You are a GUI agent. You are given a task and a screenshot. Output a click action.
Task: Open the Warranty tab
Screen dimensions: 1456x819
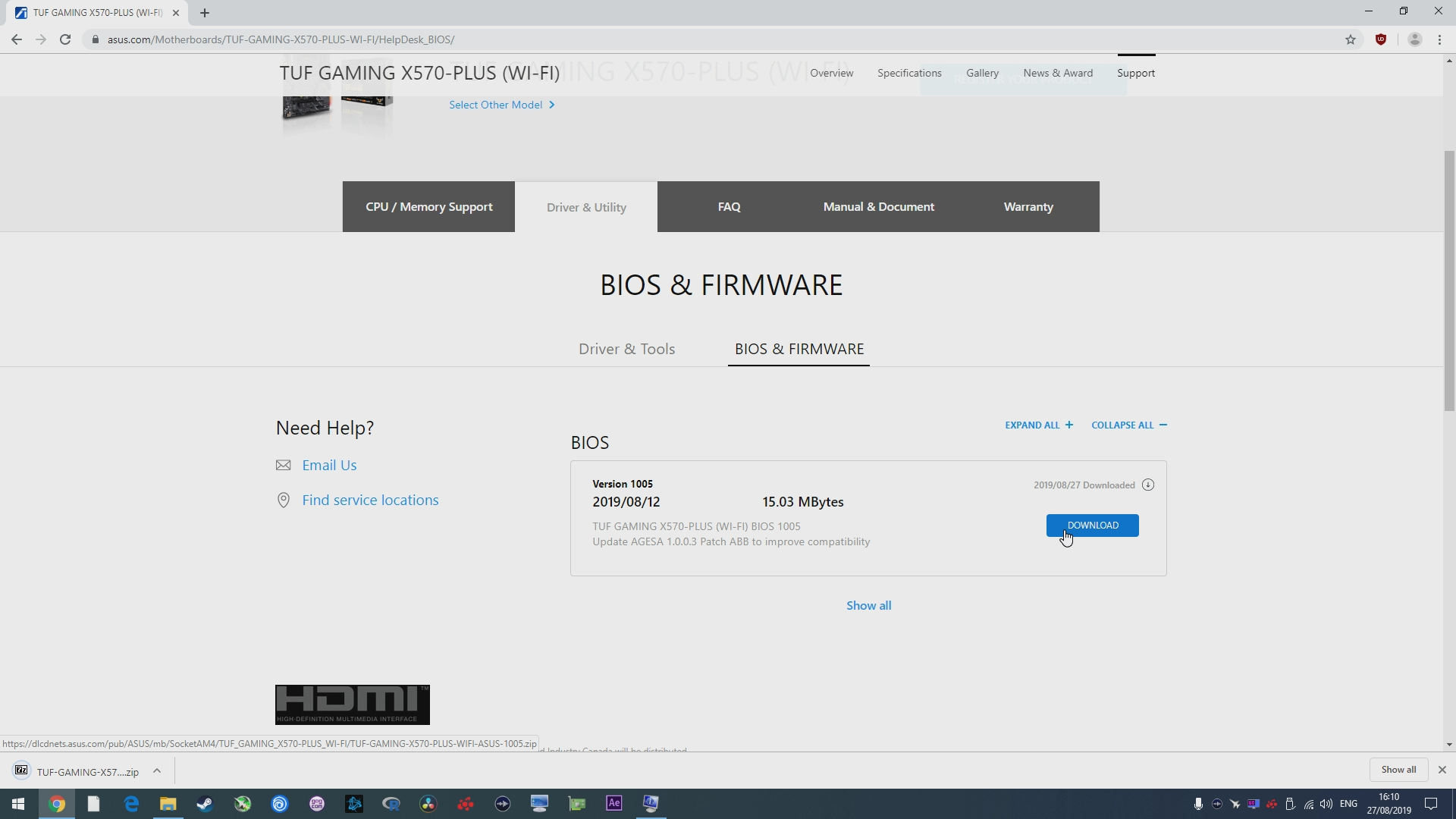(x=1028, y=207)
